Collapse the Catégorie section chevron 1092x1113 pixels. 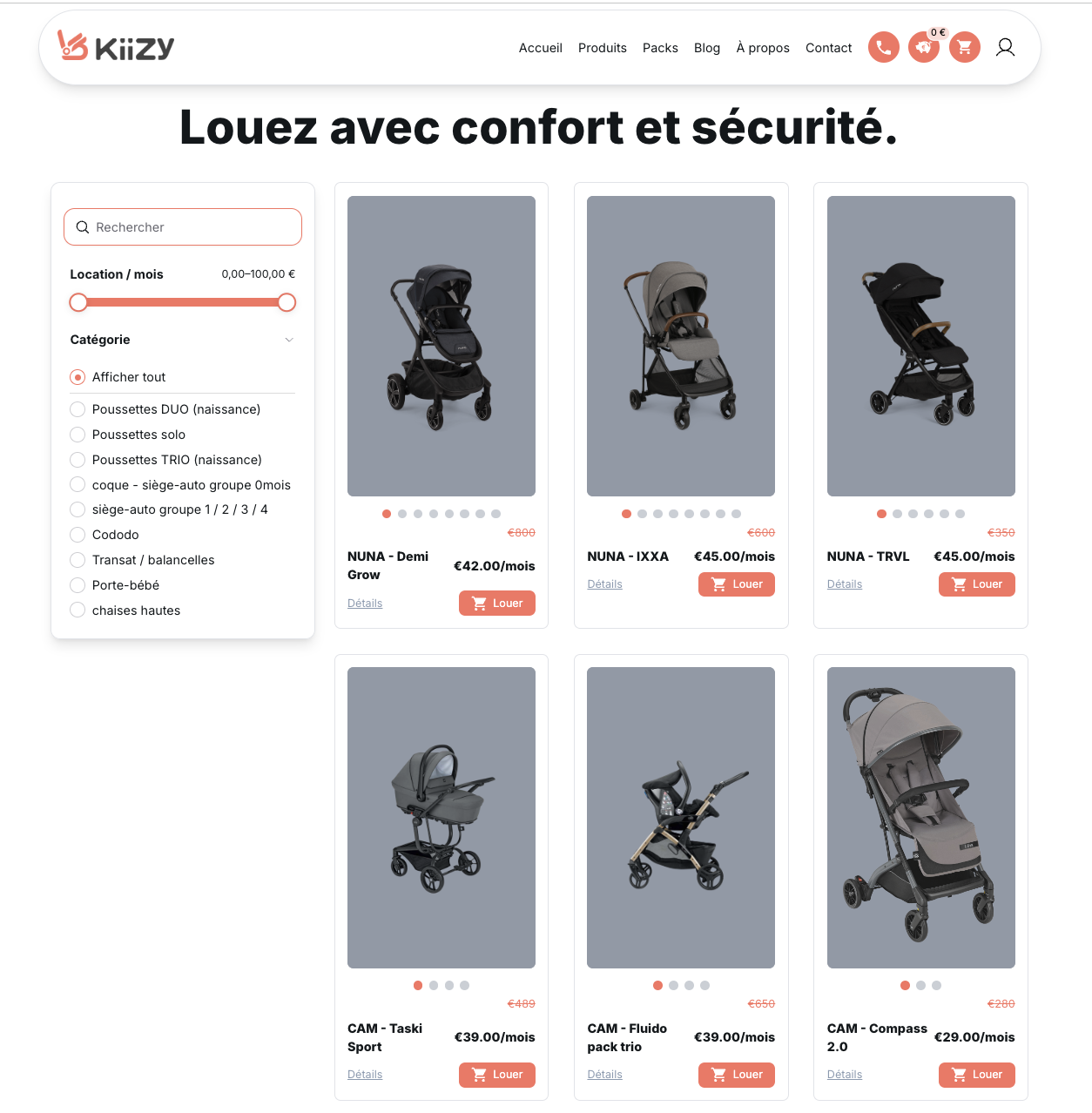[289, 340]
